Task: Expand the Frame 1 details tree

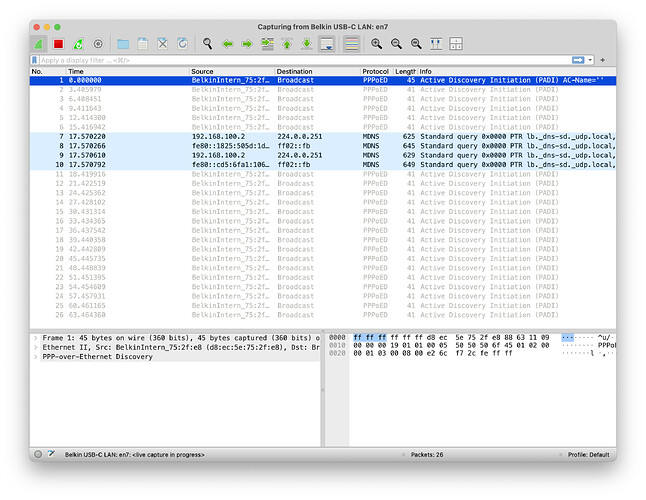Action: [x=35, y=338]
